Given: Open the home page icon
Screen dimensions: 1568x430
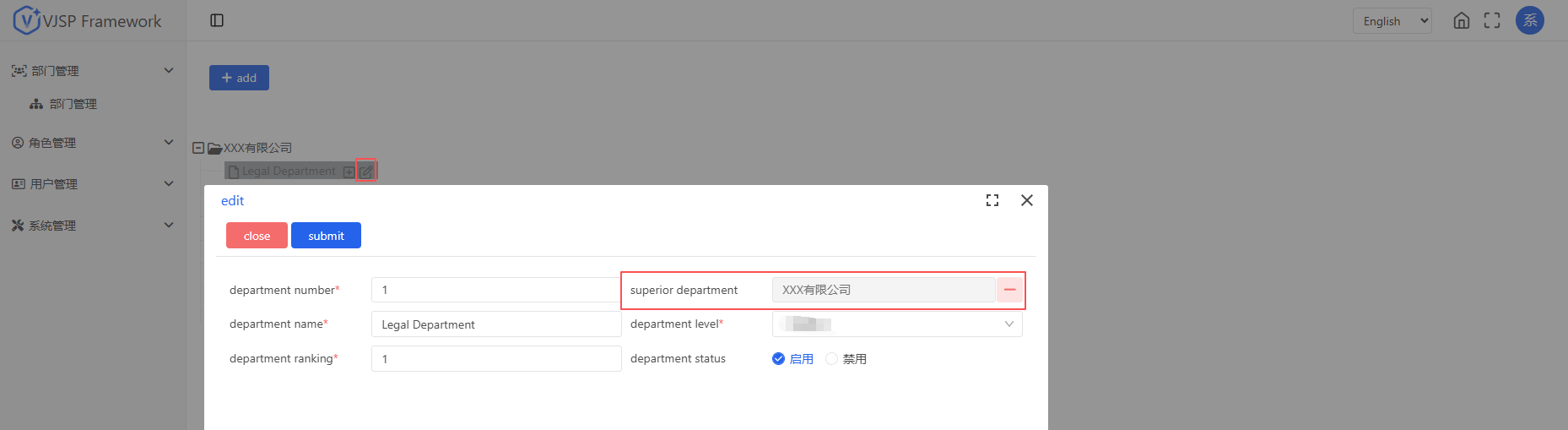Looking at the screenshot, I should click(1462, 20).
